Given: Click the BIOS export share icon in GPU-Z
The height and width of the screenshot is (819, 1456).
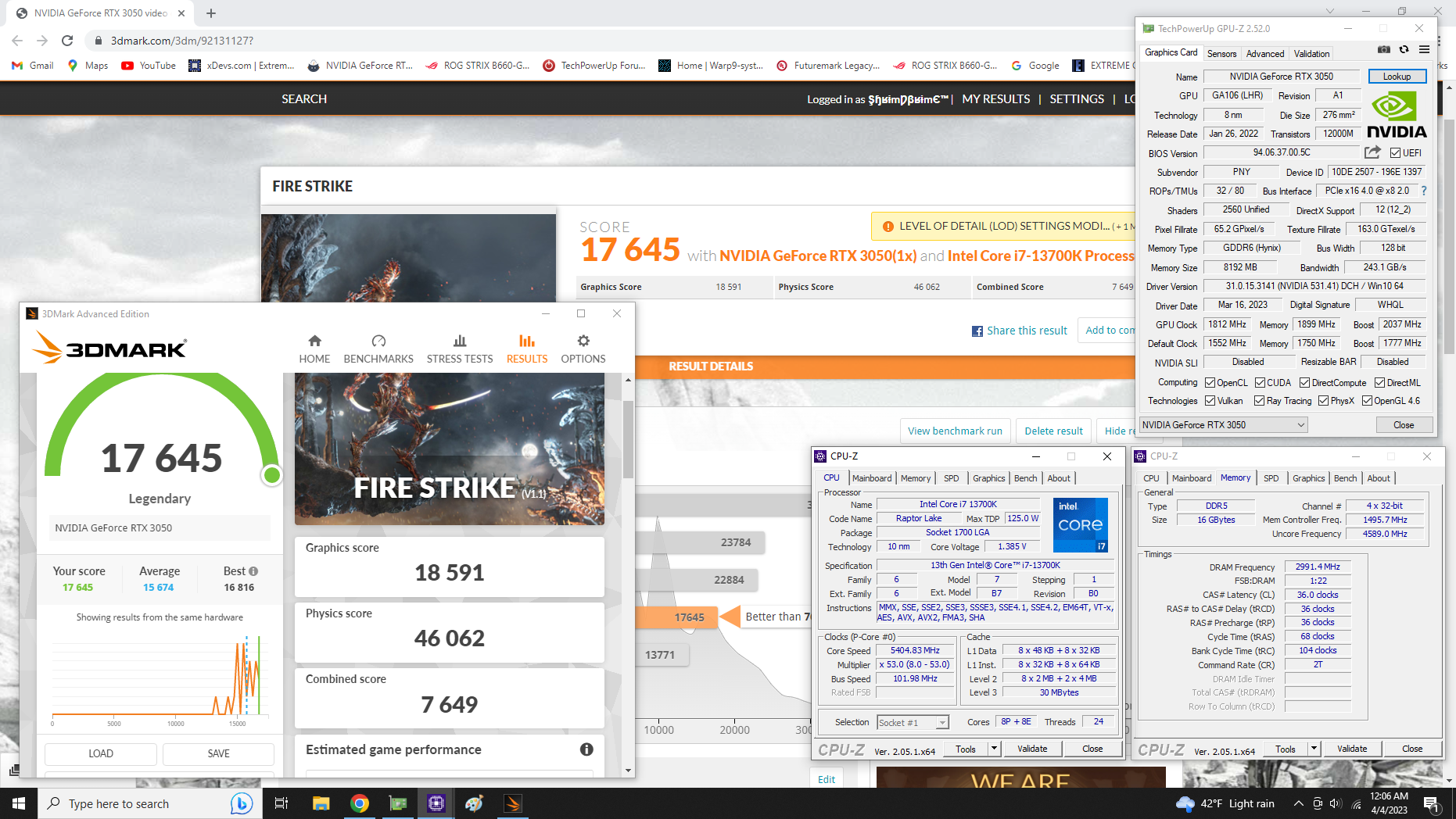Looking at the screenshot, I should pyautogui.click(x=1372, y=152).
